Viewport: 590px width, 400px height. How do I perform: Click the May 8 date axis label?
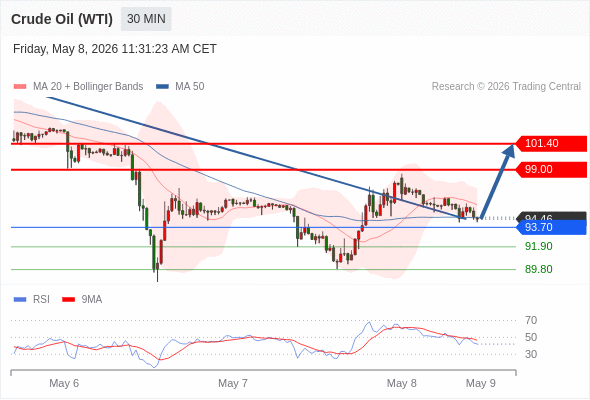click(401, 383)
